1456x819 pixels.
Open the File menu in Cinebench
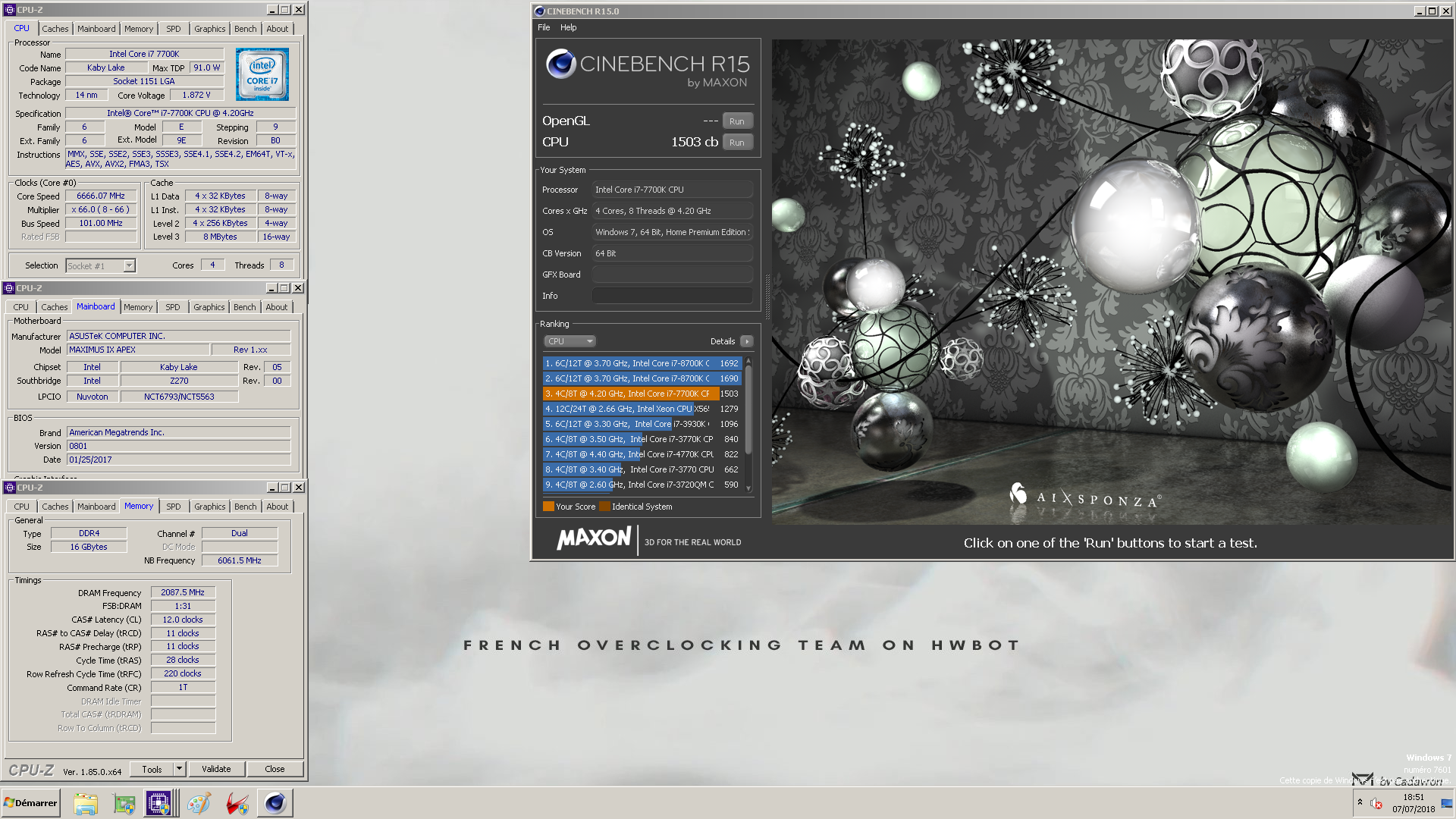(544, 27)
